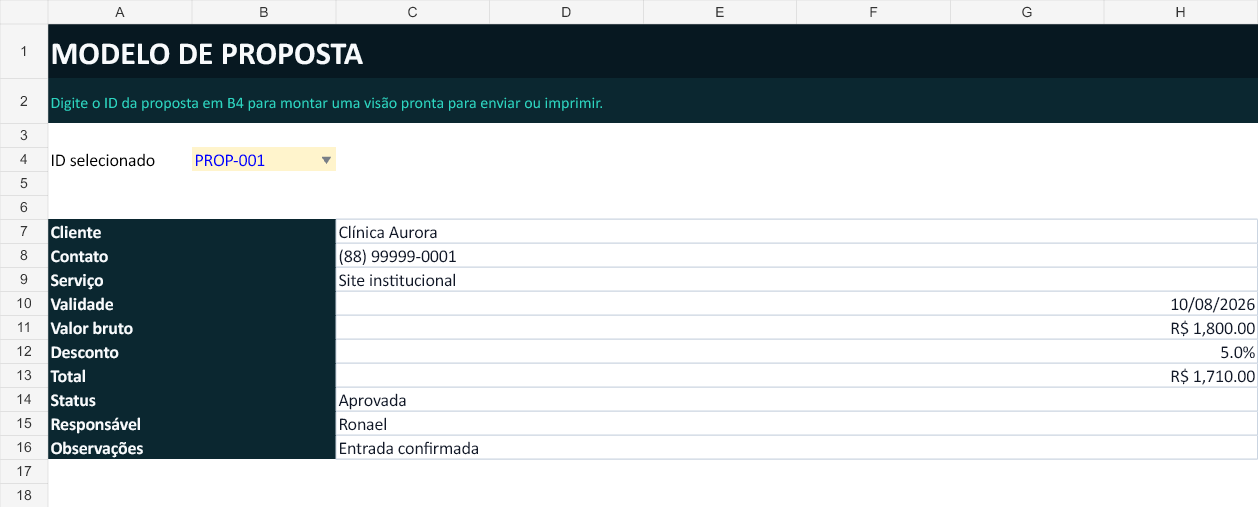Click the 5.0% discount value
The height and width of the screenshot is (507, 1258).
(1237, 352)
